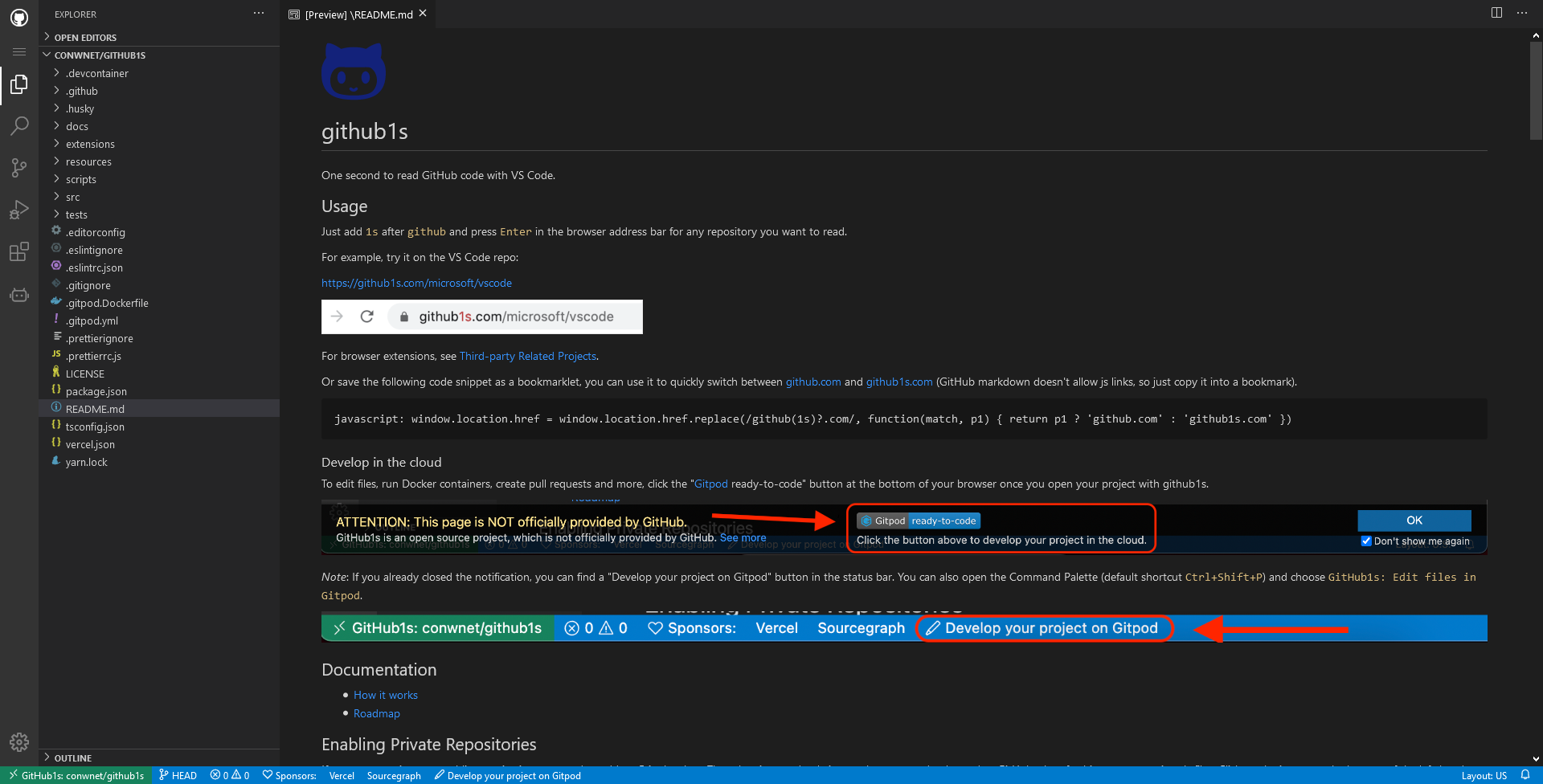Open the GitHub logo icon in activity bar
The height and width of the screenshot is (784, 1543).
click(x=19, y=17)
